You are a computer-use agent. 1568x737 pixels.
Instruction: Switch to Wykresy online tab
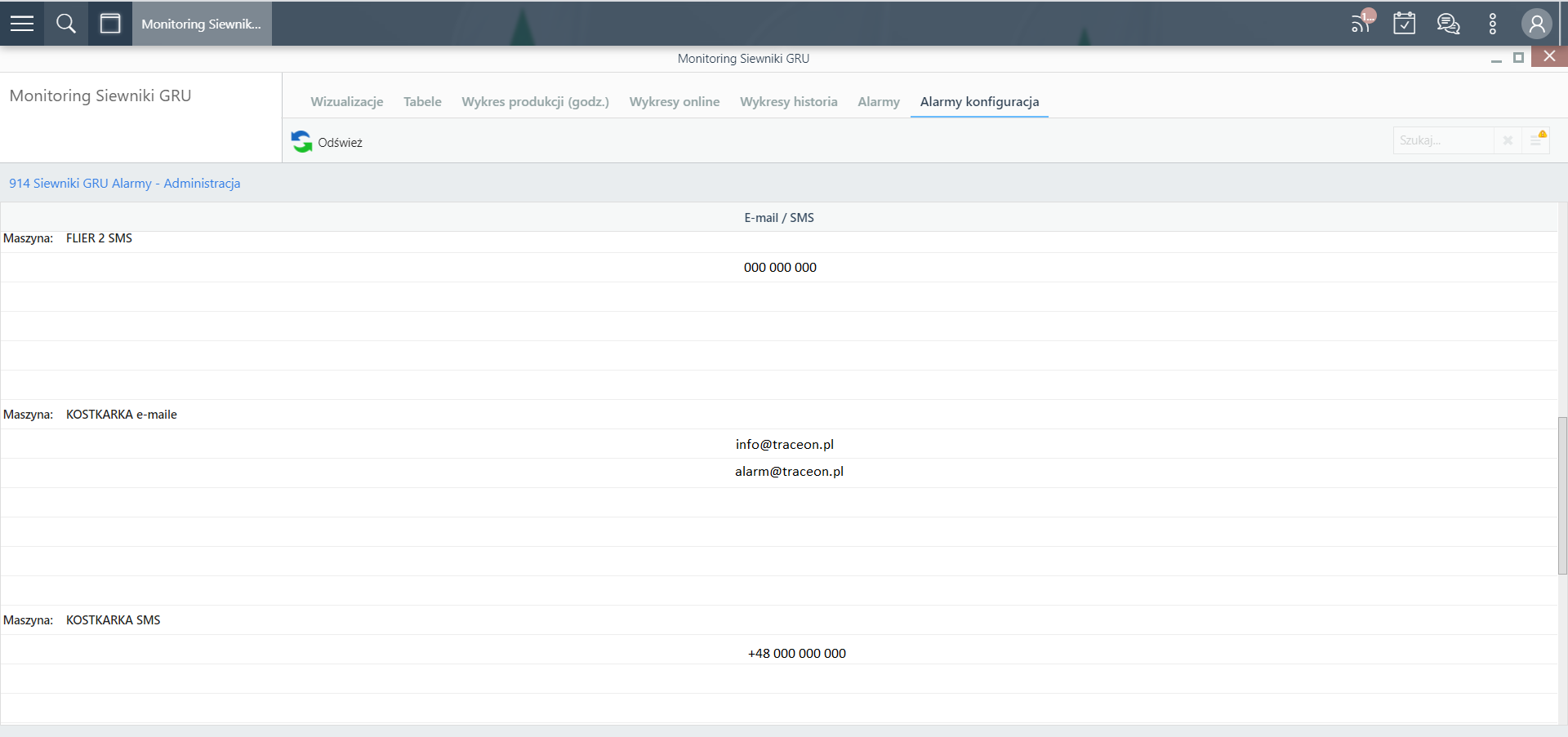675,102
